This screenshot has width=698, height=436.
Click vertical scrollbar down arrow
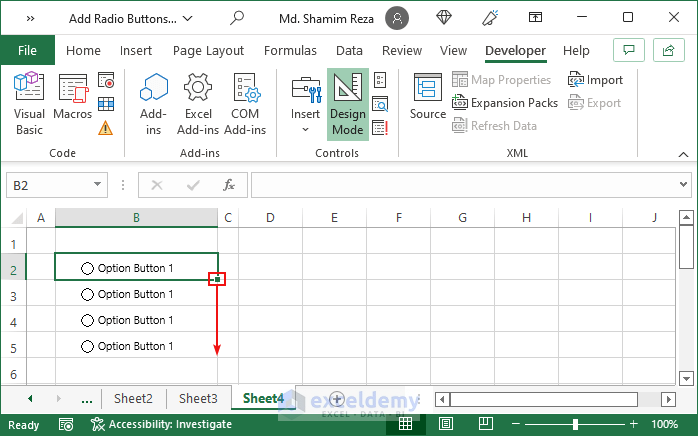coord(686,379)
